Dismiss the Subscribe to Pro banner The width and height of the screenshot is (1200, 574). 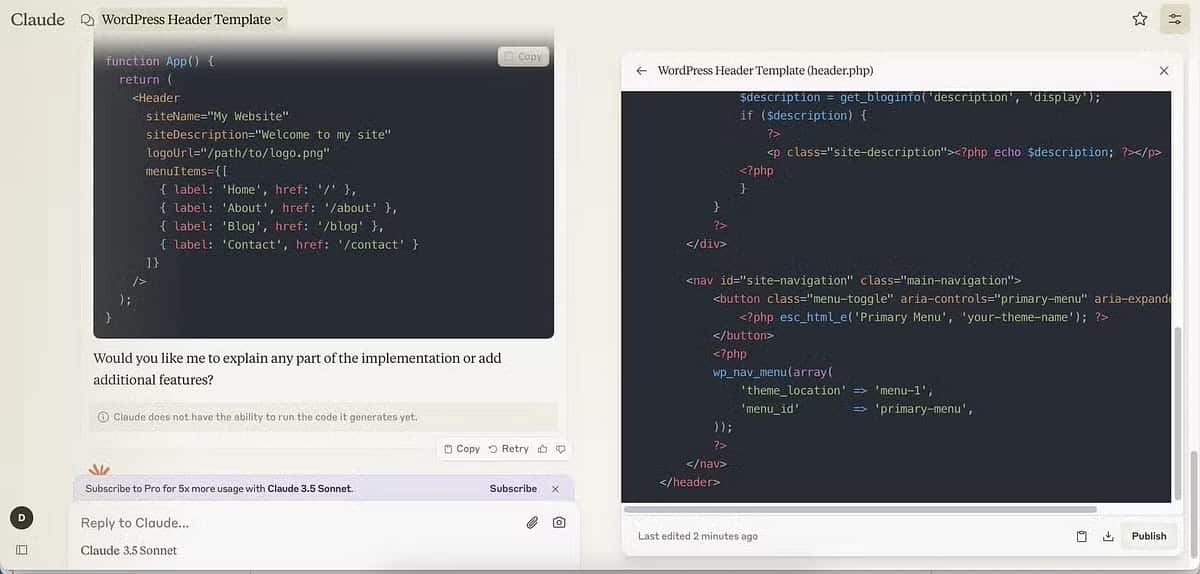(x=556, y=489)
